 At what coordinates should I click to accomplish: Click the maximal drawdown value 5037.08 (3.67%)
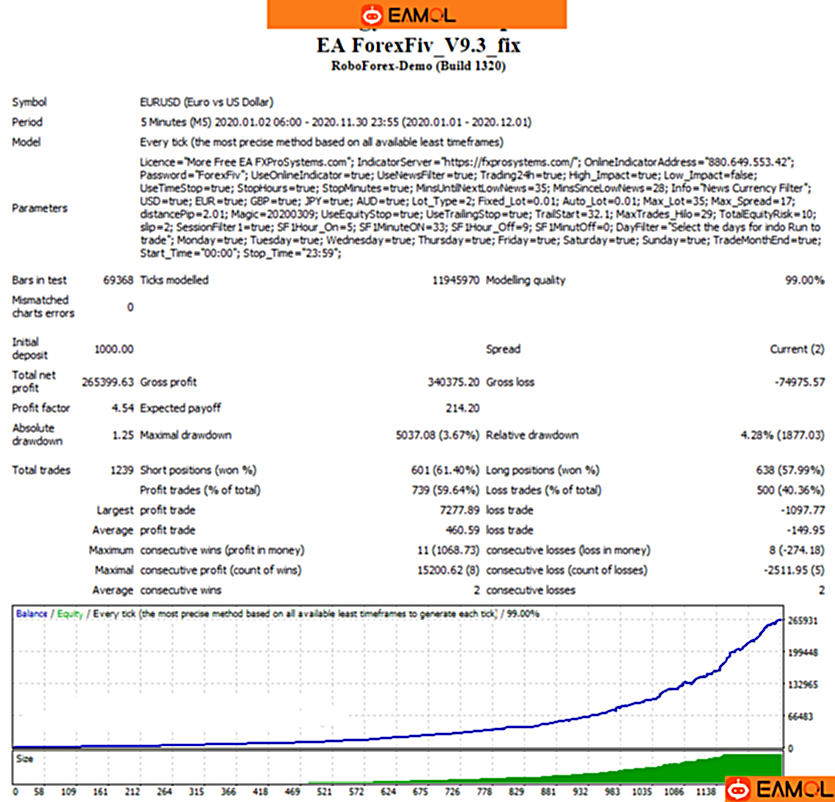click(437, 435)
